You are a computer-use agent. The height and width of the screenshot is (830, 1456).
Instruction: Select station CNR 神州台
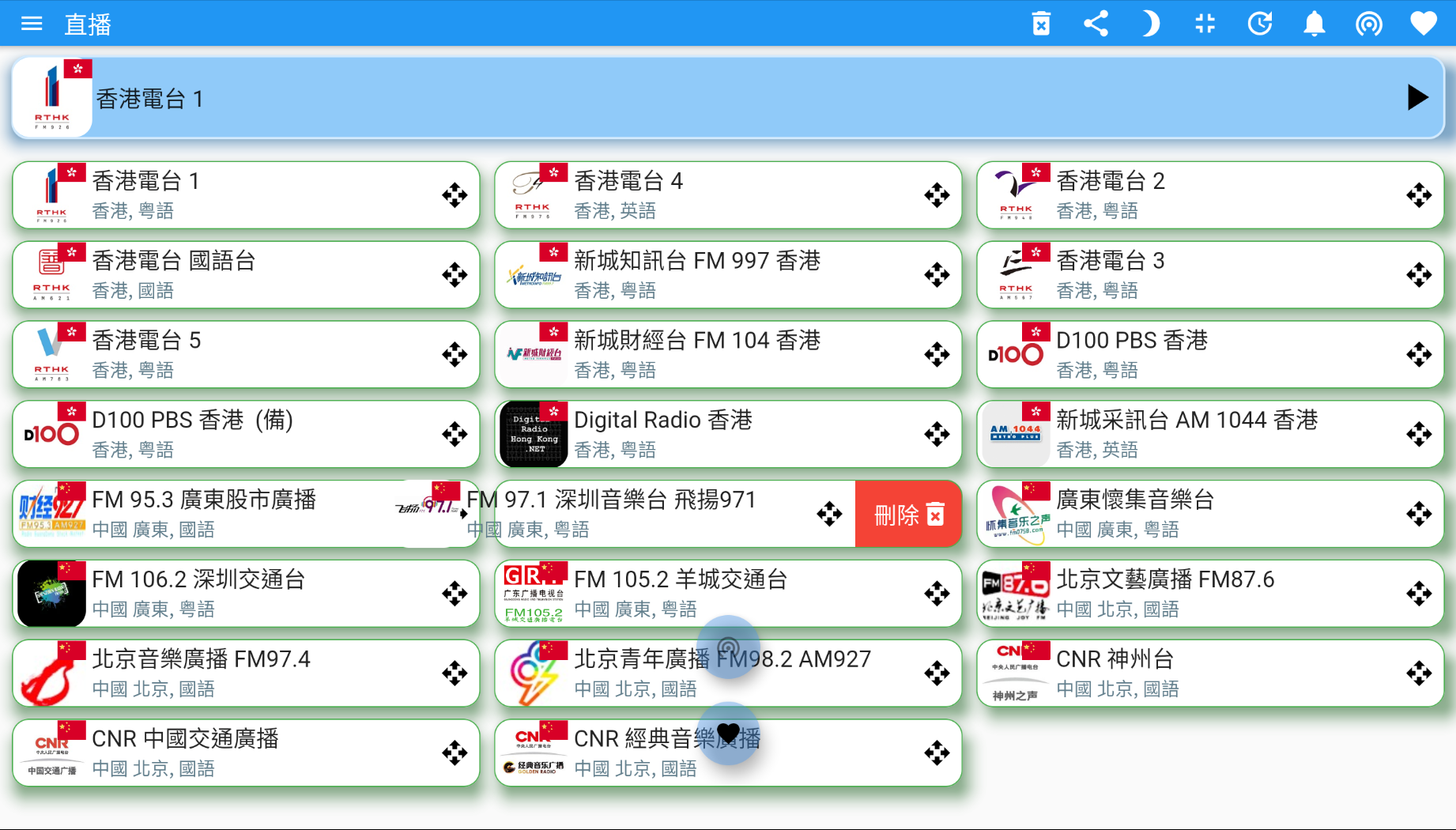(1210, 673)
